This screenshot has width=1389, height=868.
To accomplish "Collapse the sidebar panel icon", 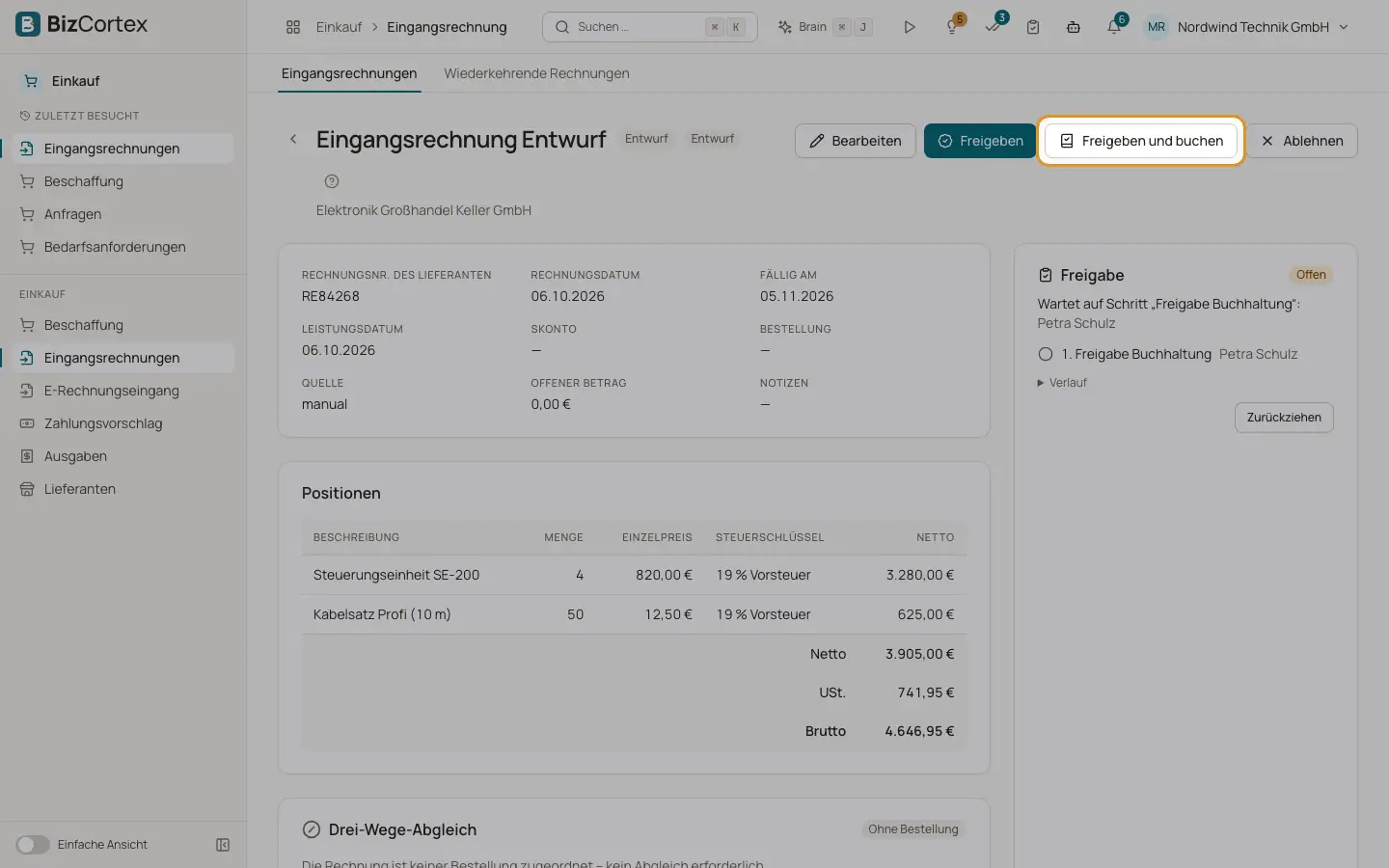I will point(223,845).
